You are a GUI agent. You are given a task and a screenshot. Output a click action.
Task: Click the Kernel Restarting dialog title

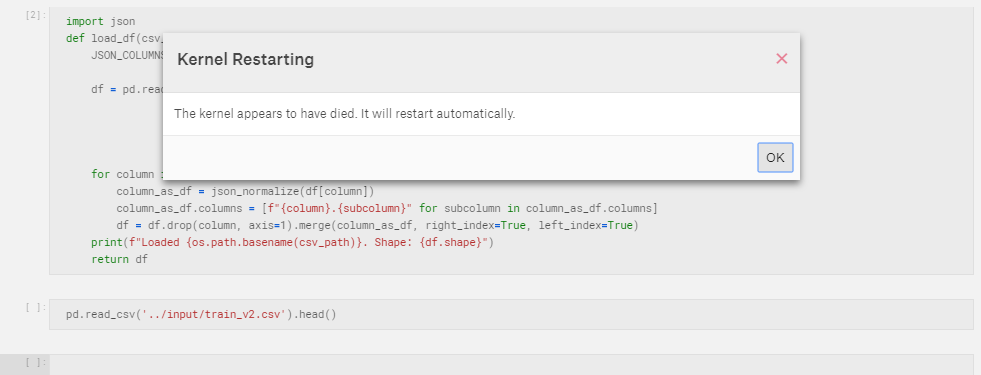(x=245, y=60)
